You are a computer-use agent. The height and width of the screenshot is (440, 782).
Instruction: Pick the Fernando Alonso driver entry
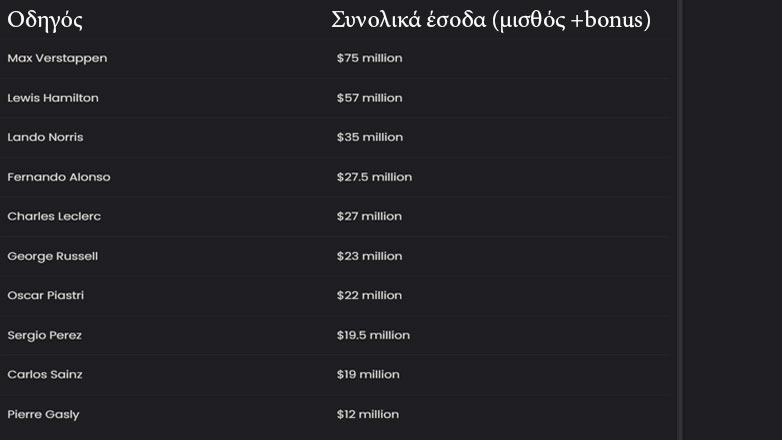point(59,177)
